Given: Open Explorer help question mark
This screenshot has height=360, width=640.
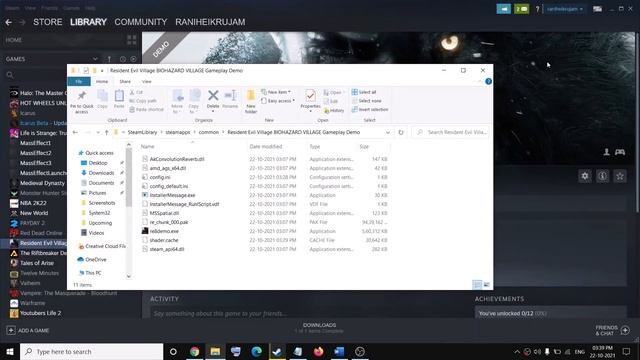Looking at the screenshot, I should [489, 82].
